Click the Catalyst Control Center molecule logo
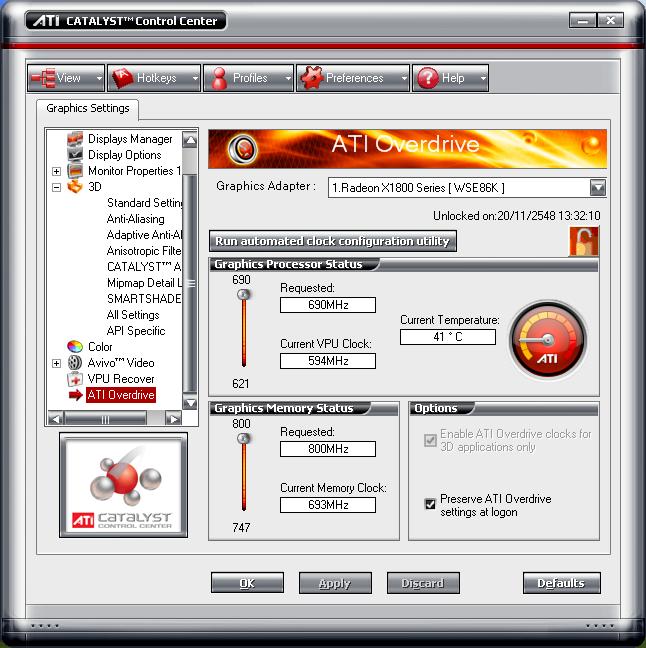This screenshot has height=648, width=646. [123, 485]
